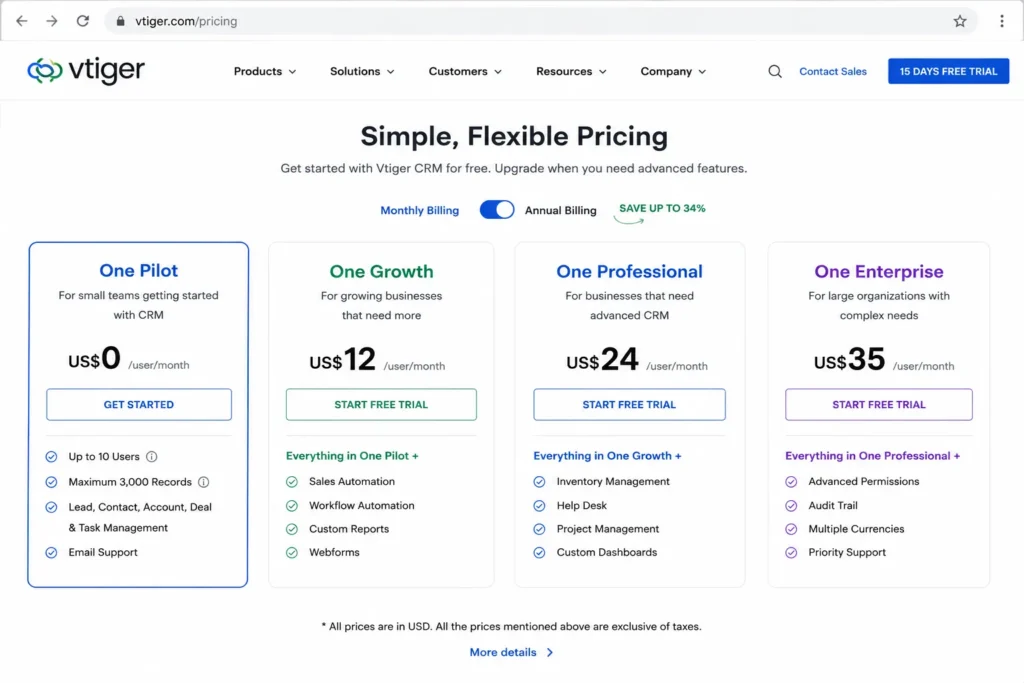Start free trial for One Enterprise
The height and width of the screenshot is (683, 1024).
(x=879, y=404)
